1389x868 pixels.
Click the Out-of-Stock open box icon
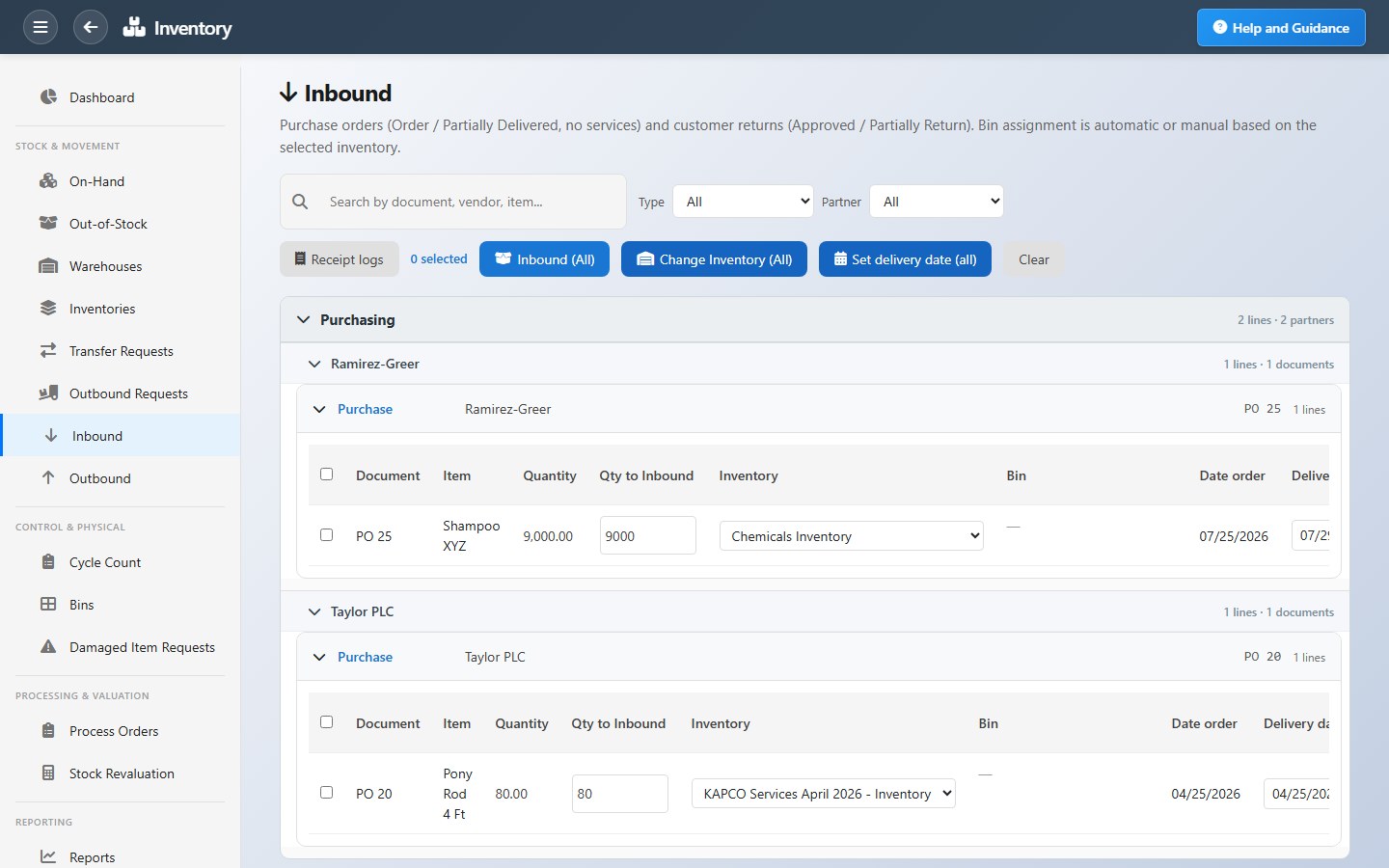[x=48, y=223]
